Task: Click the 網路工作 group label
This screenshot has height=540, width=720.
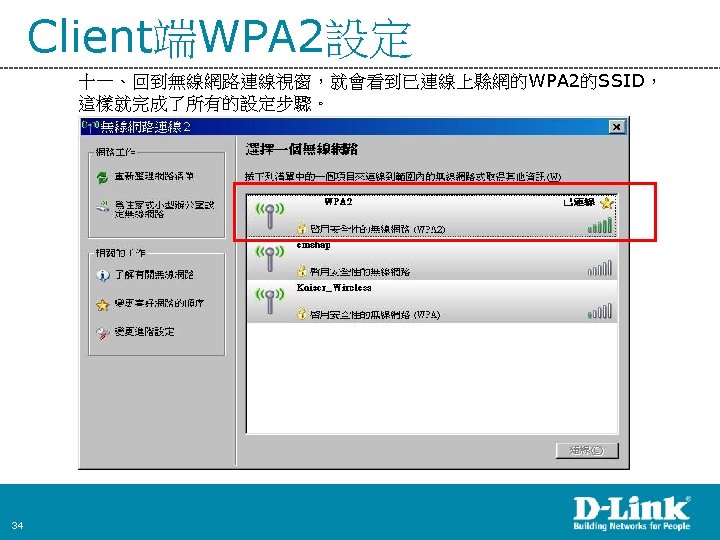Action: pyautogui.click(x=115, y=152)
